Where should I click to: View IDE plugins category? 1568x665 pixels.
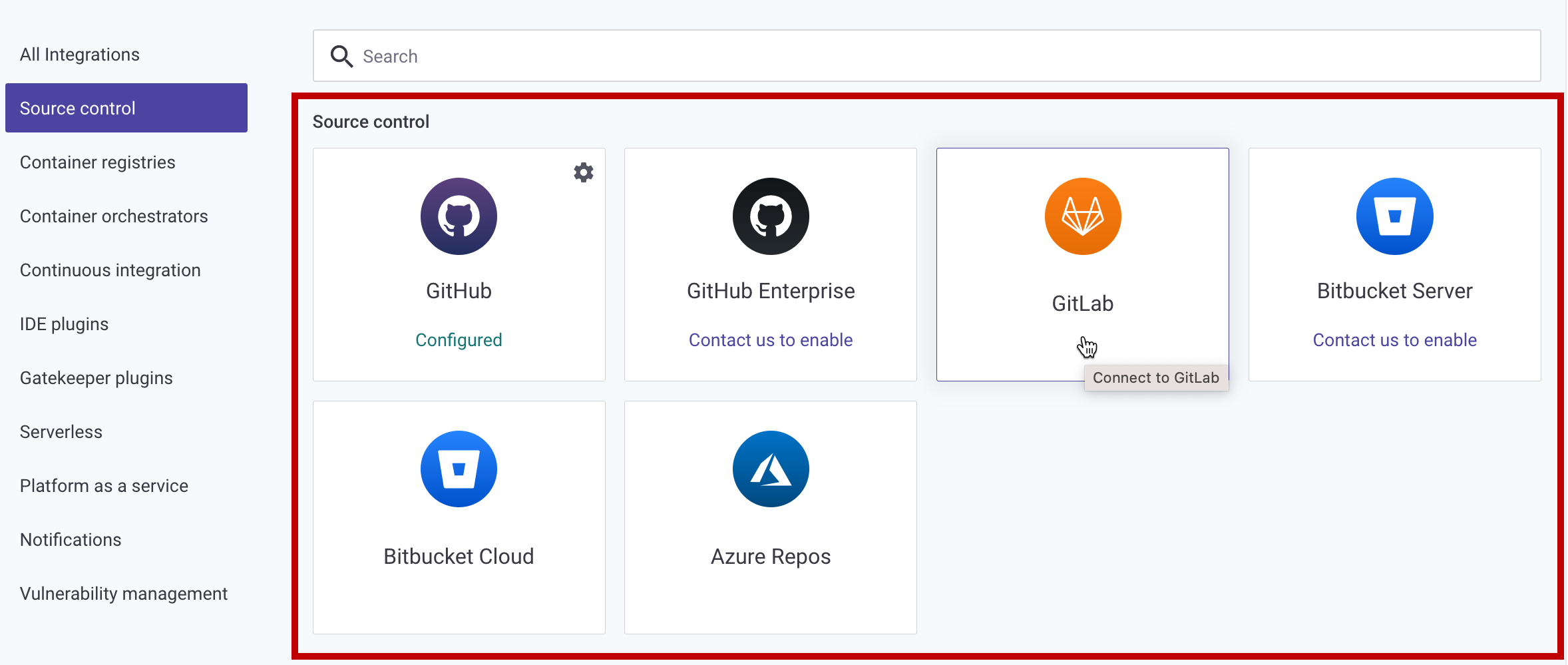(65, 324)
